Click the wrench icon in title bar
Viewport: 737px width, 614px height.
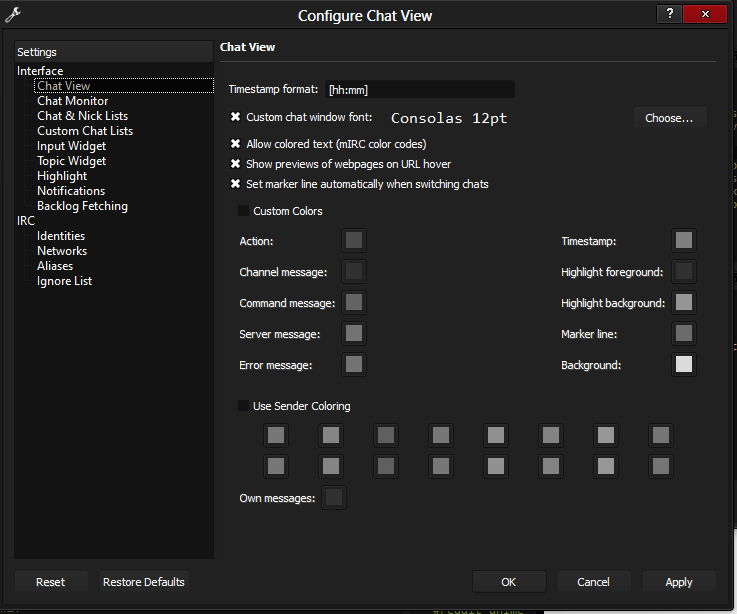12,15
